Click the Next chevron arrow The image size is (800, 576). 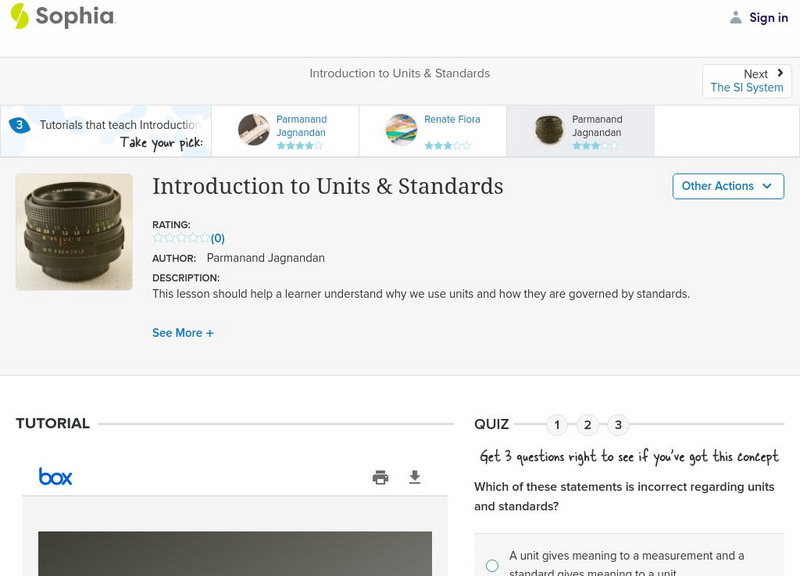[780, 73]
